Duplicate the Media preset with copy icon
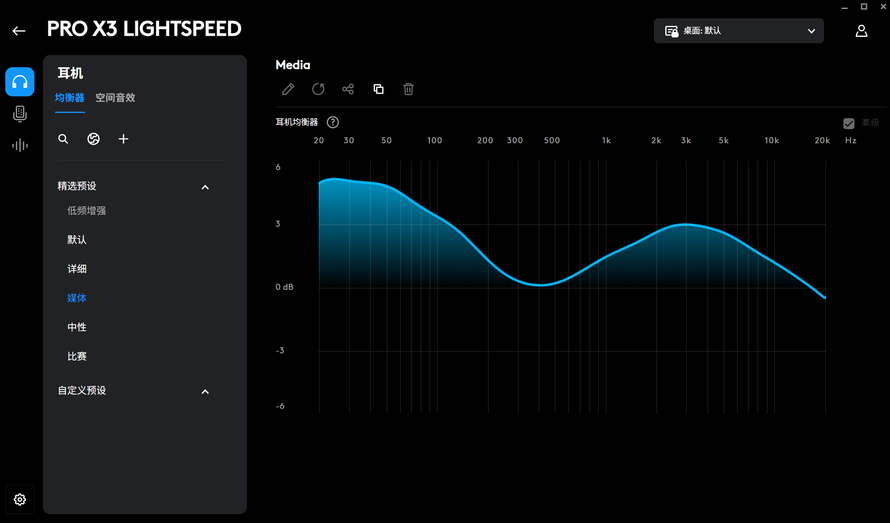Viewport: 890px width, 523px height. pos(379,89)
